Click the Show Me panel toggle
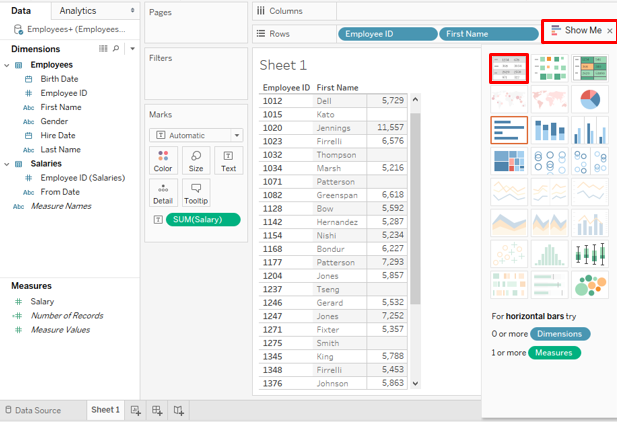 pos(576,30)
